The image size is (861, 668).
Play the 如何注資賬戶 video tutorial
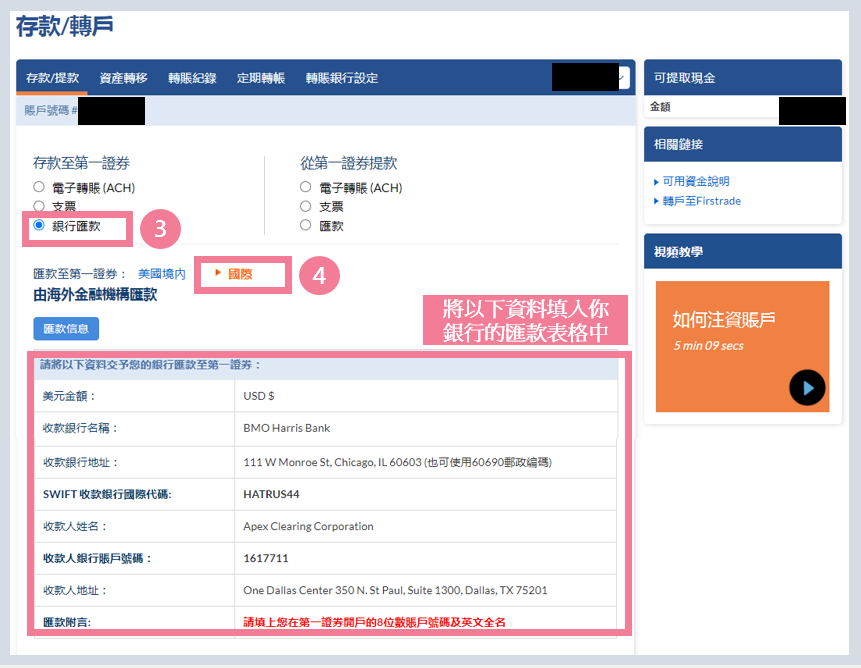tap(807, 388)
